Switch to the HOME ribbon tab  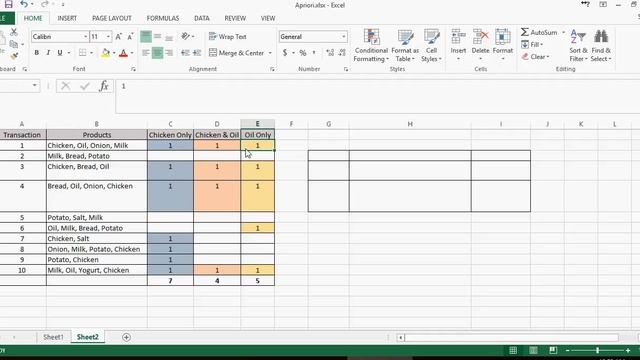33,18
